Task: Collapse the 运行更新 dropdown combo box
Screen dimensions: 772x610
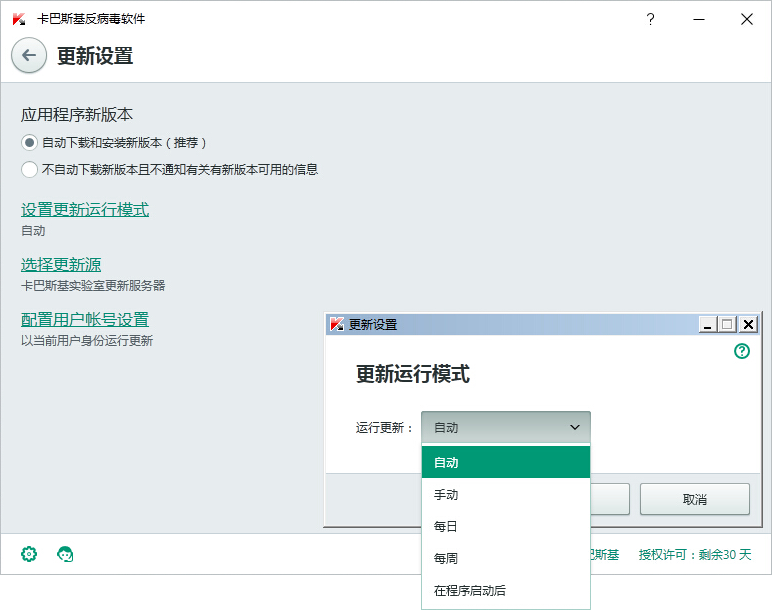Action: (x=506, y=427)
